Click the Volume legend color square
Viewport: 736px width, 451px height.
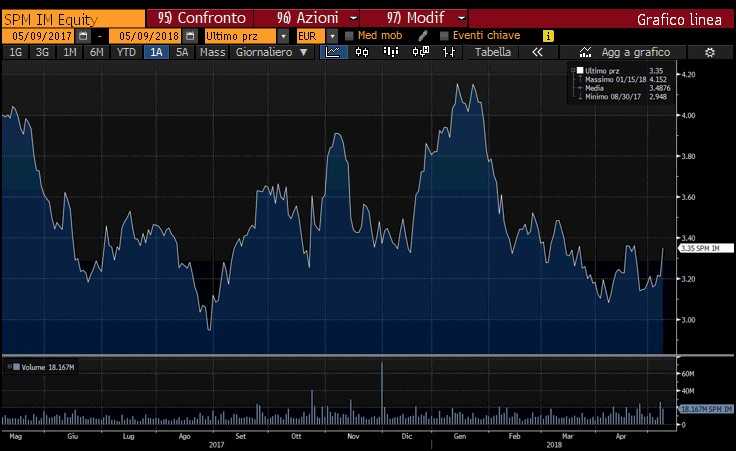(16, 367)
